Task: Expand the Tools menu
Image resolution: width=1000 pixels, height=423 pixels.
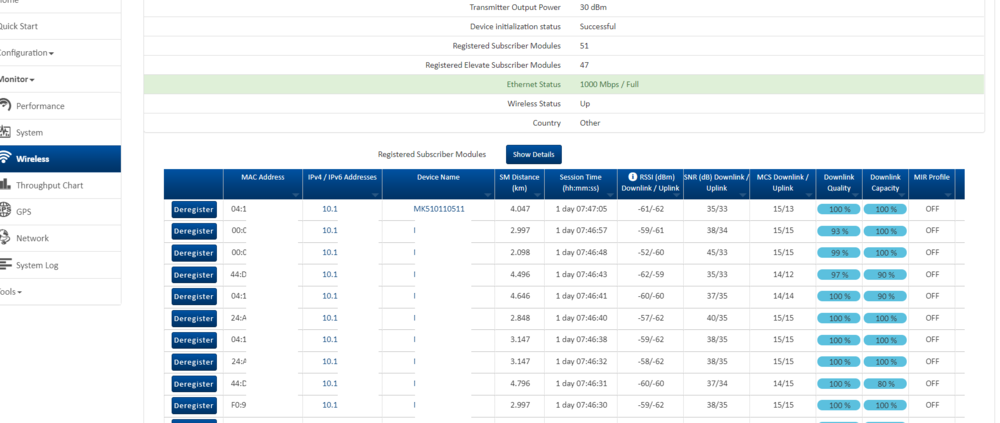Action: tap(11, 291)
